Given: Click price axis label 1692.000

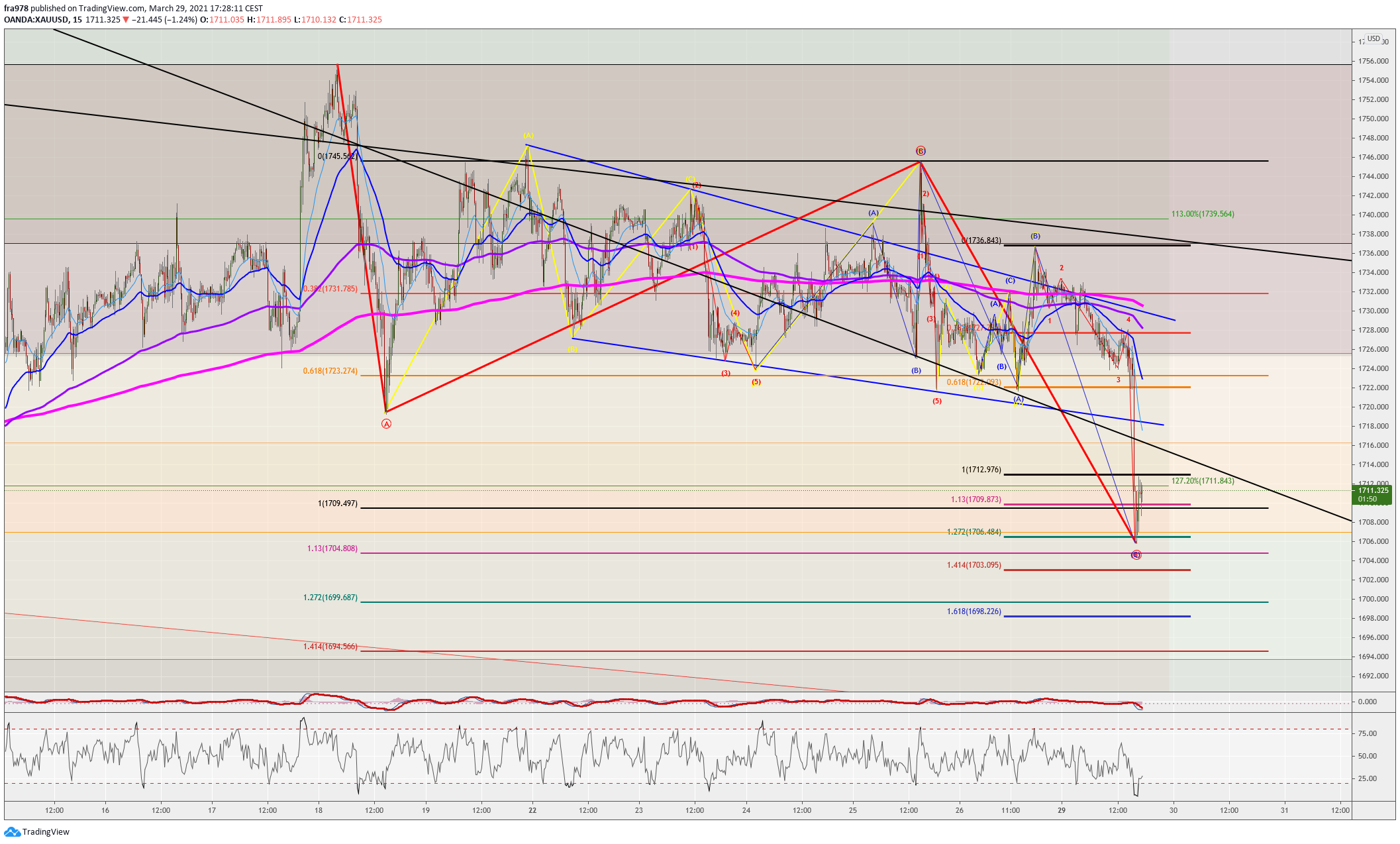Looking at the screenshot, I should 1373,676.
